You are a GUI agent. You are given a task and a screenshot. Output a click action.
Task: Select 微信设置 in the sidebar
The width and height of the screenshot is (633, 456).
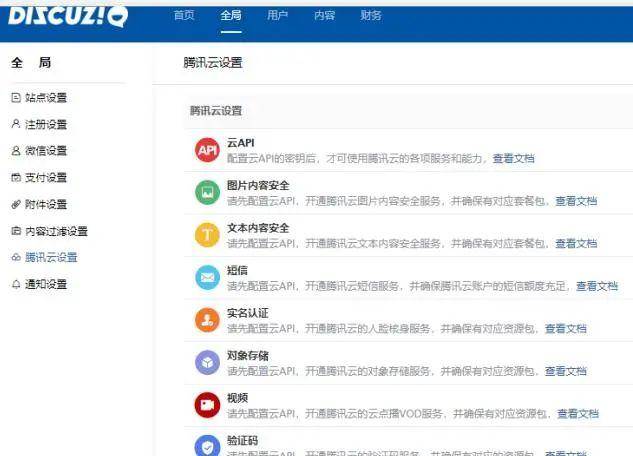pyautogui.click(x=46, y=151)
